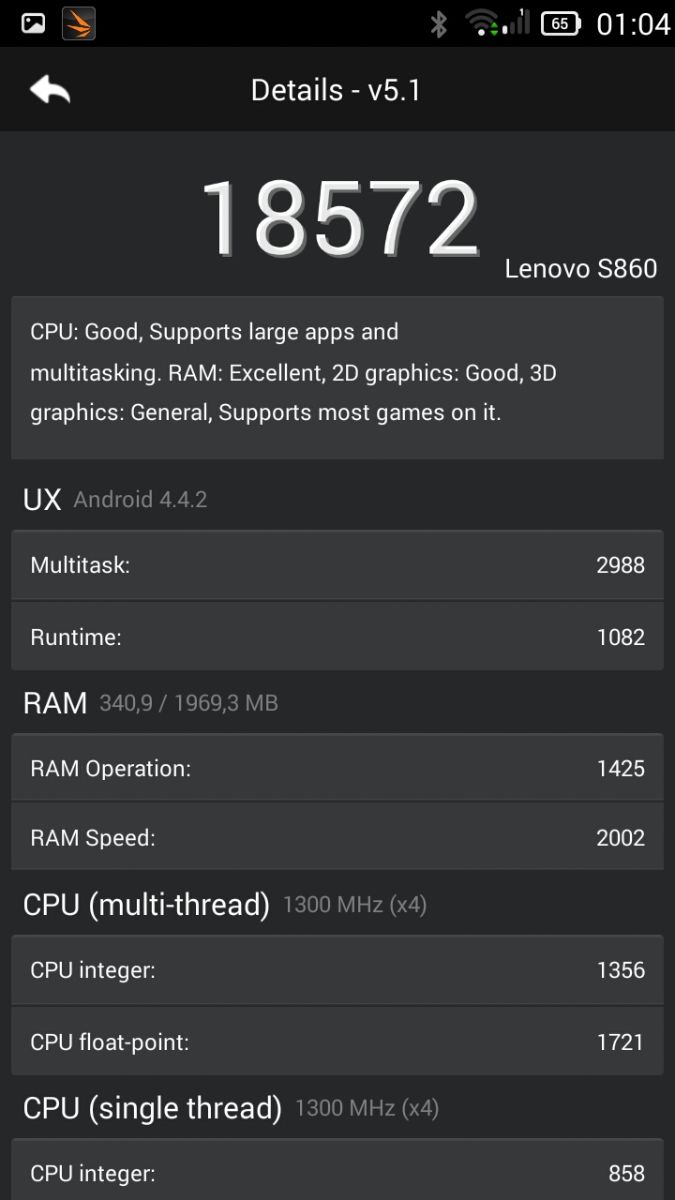Select single thread CPU integer row
Image resolution: width=675 pixels, height=1200 pixels.
(337, 1172)
